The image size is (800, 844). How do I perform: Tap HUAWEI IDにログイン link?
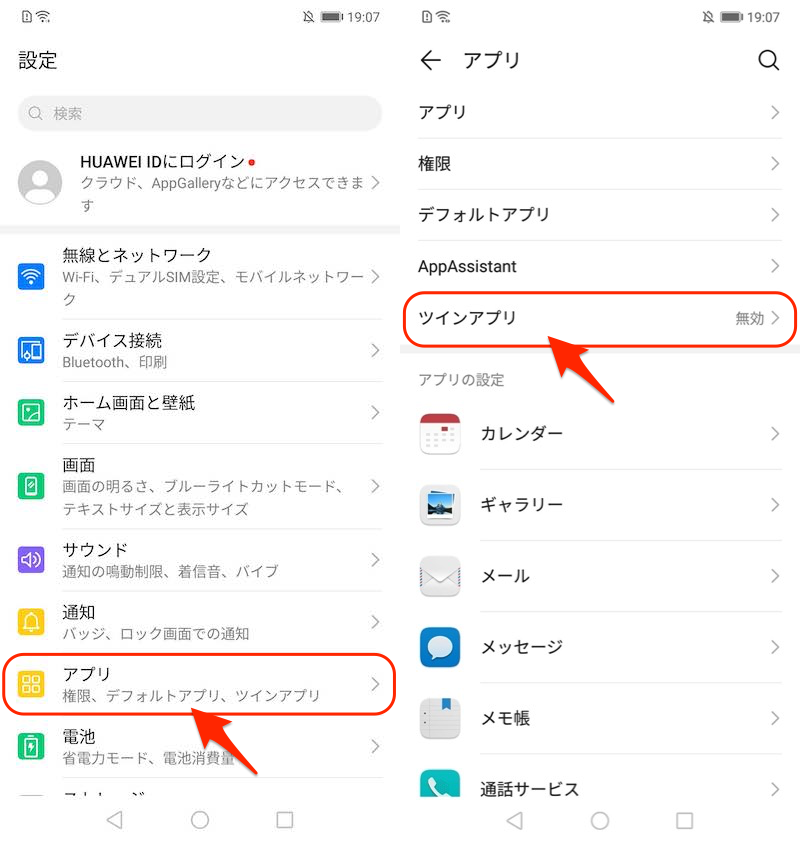[163, 161]
